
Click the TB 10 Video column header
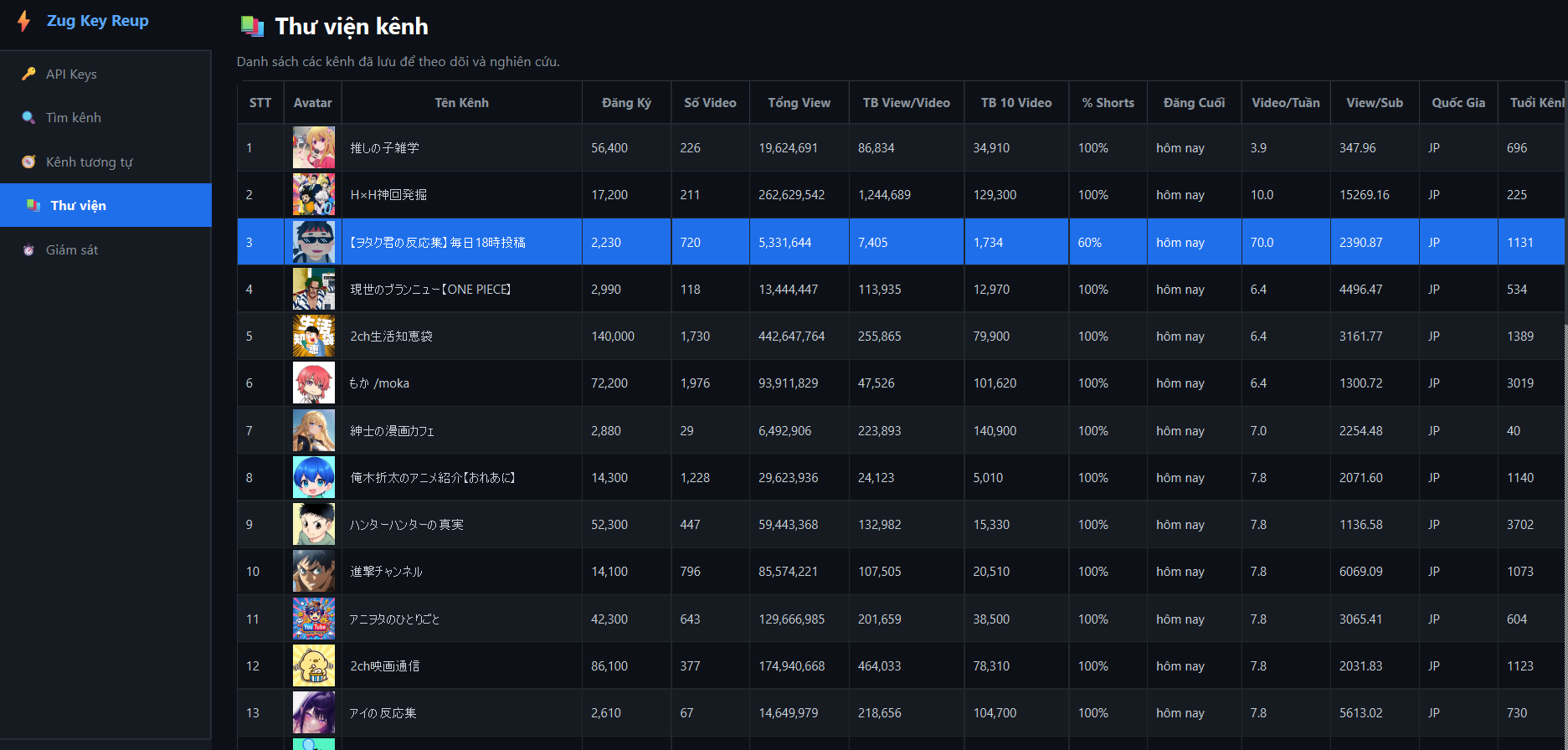[1016, 103]
